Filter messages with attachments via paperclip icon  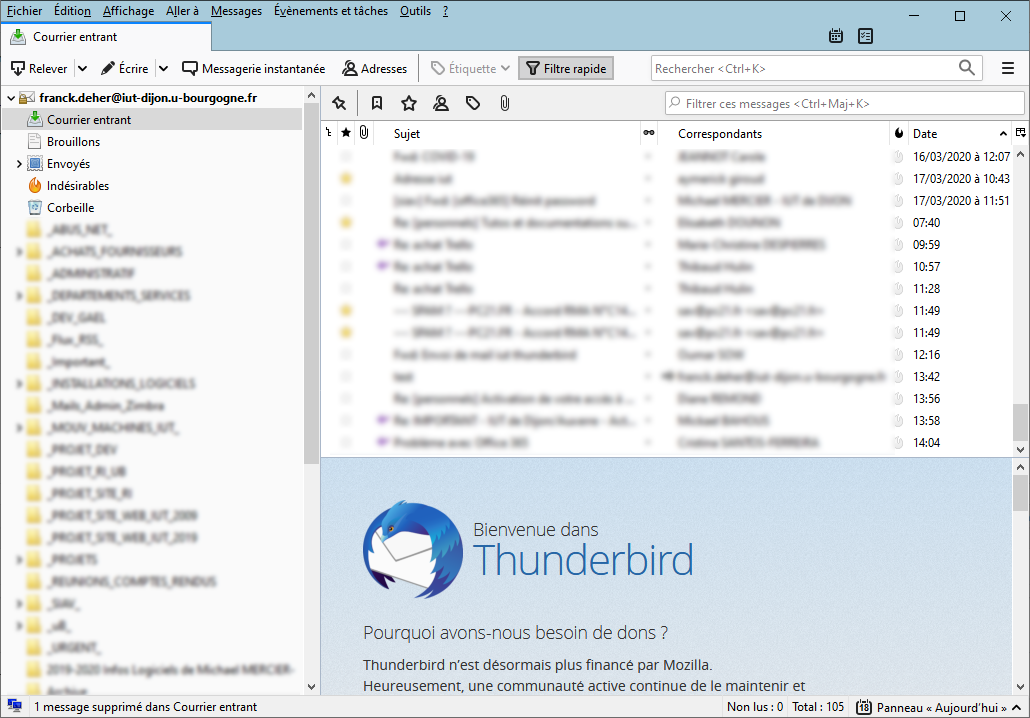point(505,102)
